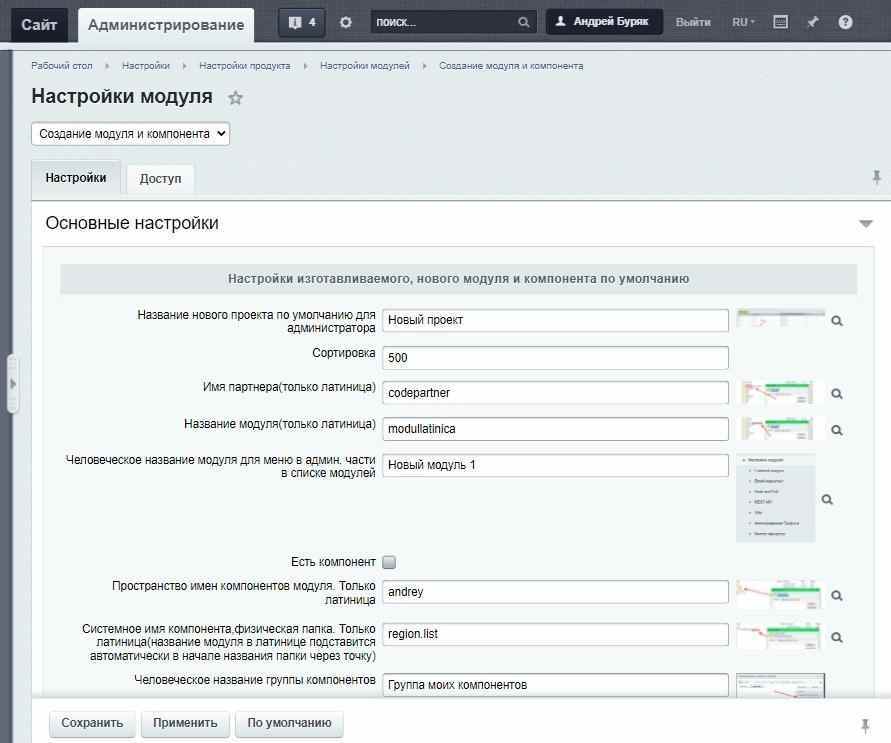This screenshot has height=743, width=891.
Task: Switch to the 'Доступ' tab
Action: point(160,178)
